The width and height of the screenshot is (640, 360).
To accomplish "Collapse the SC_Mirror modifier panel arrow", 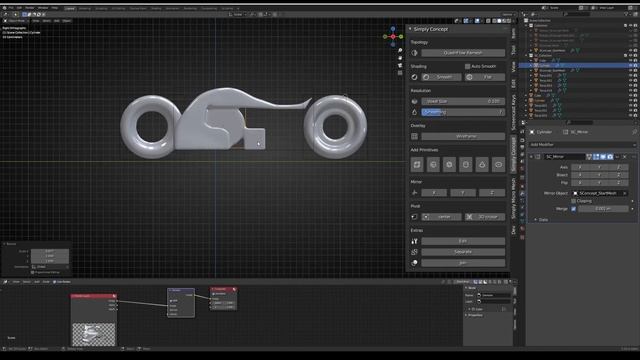I will (531, 157).
